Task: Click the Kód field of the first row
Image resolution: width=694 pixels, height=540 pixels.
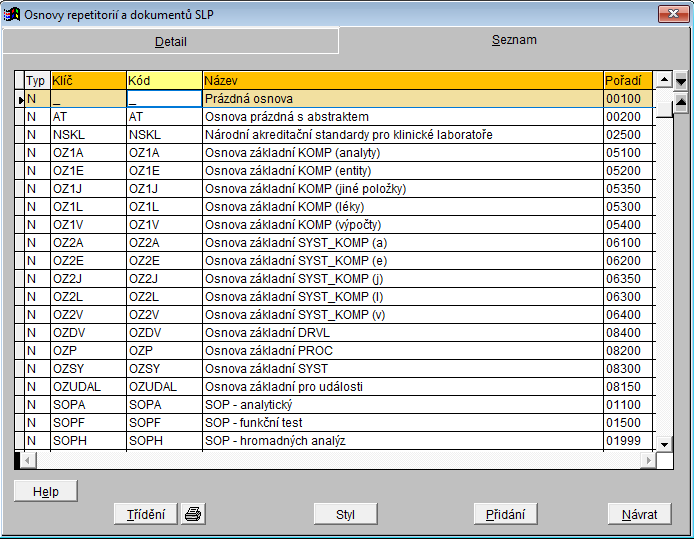Action: coord(163,99)
